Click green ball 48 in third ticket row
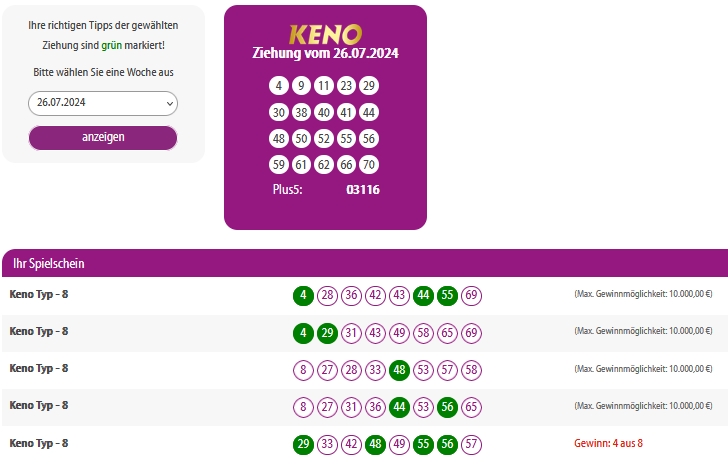728x464 pixels. point(400,369)
